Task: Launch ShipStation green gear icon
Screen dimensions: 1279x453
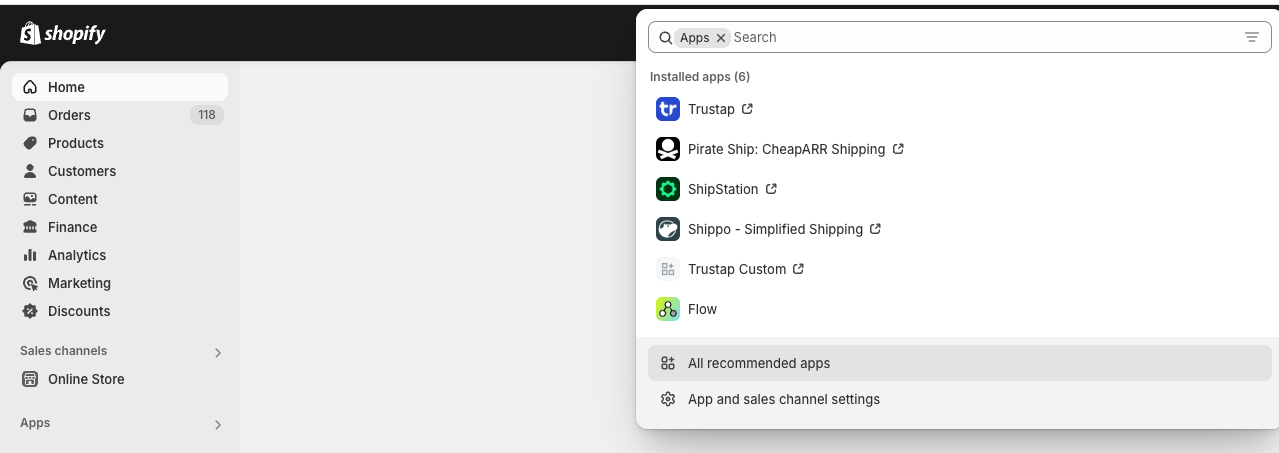Action: (667, 189)
